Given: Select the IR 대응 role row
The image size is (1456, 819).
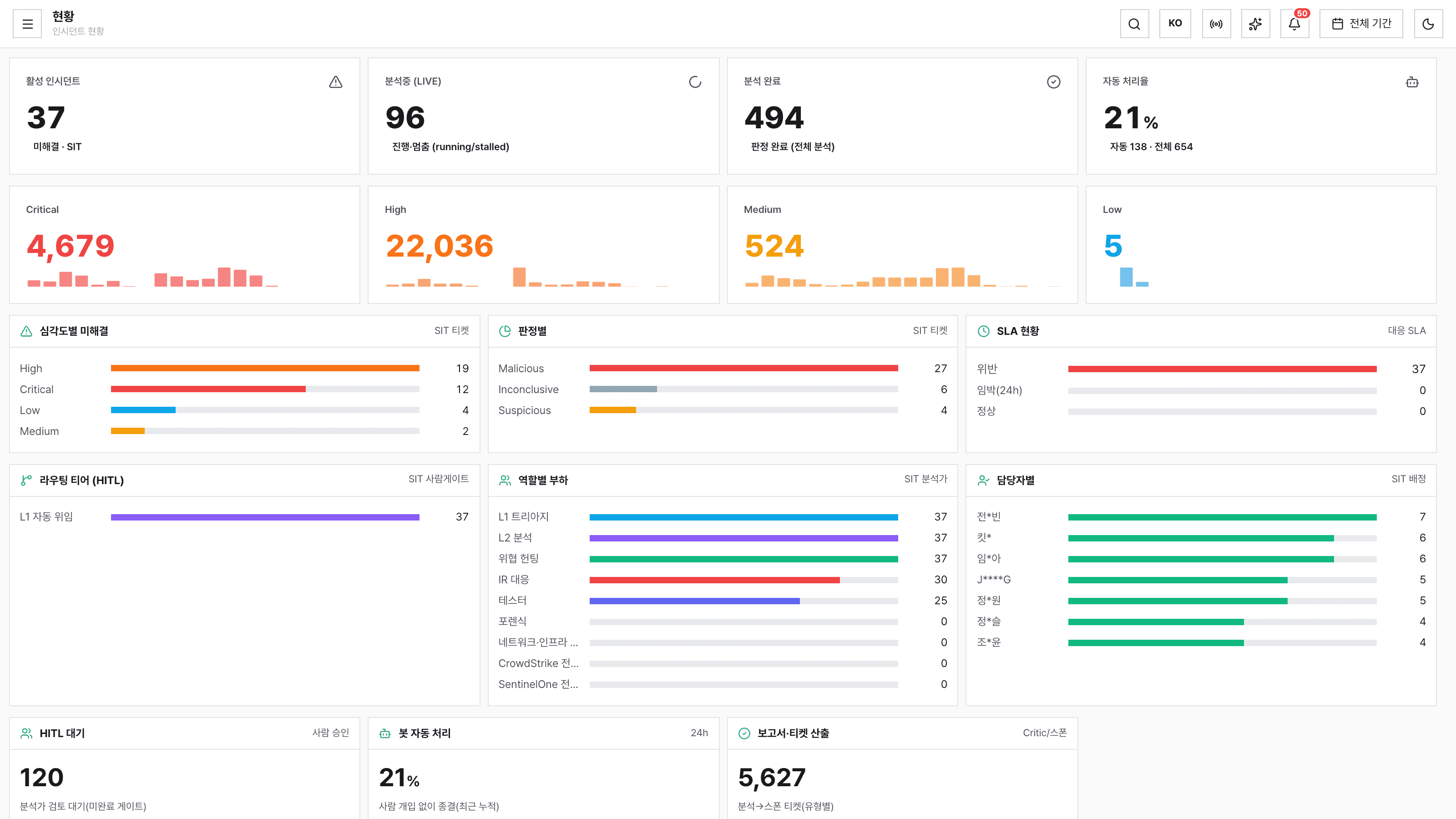Looking at the screenshot, I should coord(723,580).
